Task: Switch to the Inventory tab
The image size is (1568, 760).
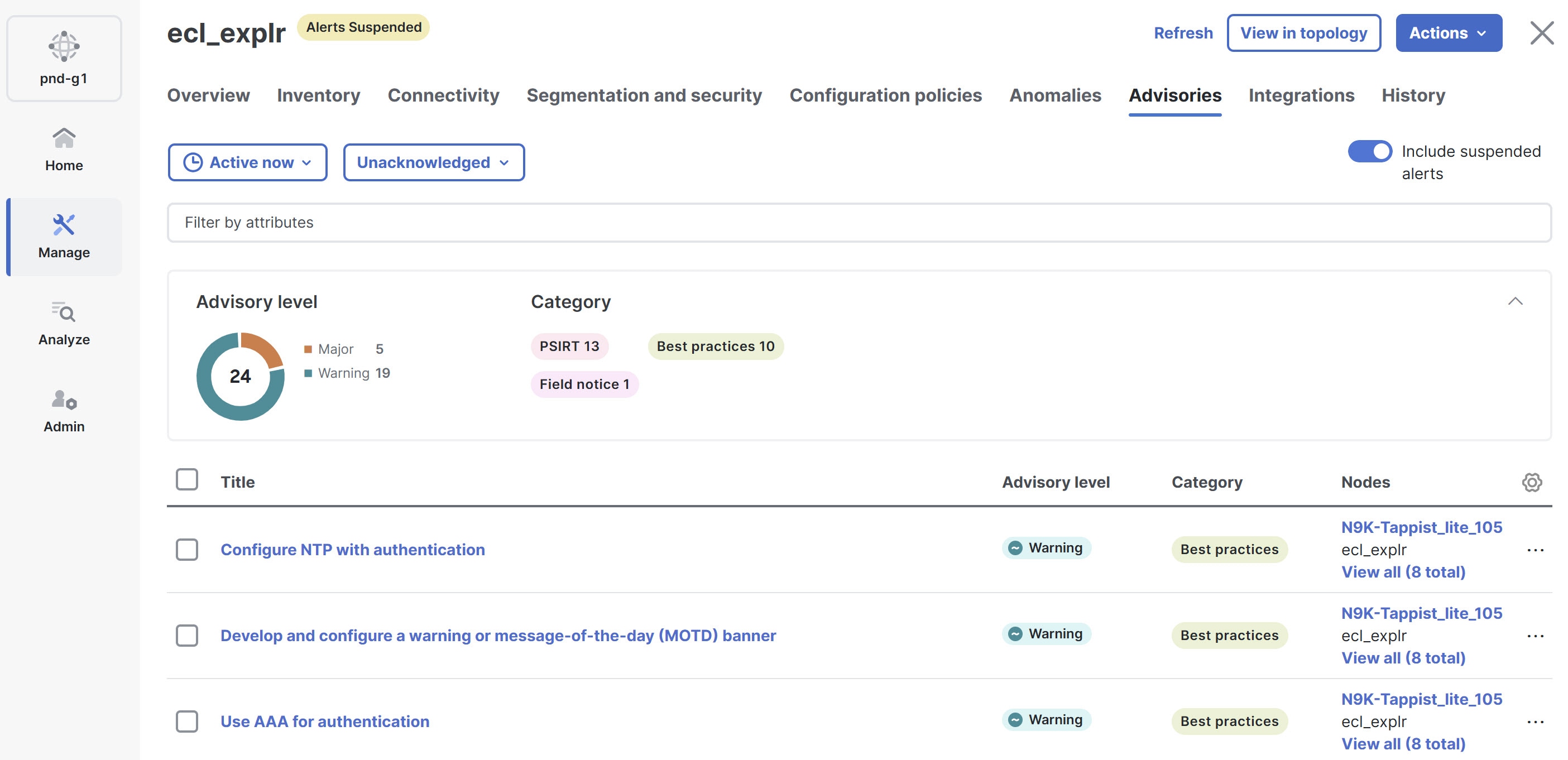Action: click(318, 95)
